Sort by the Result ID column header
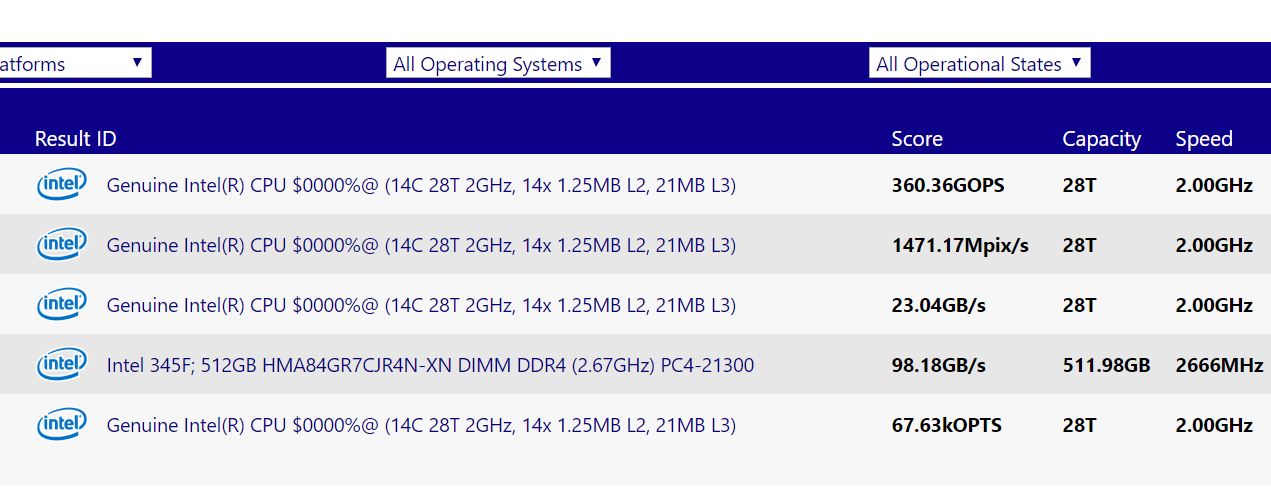This screenshot has width=1271, height=504. (x=75, y=139)
